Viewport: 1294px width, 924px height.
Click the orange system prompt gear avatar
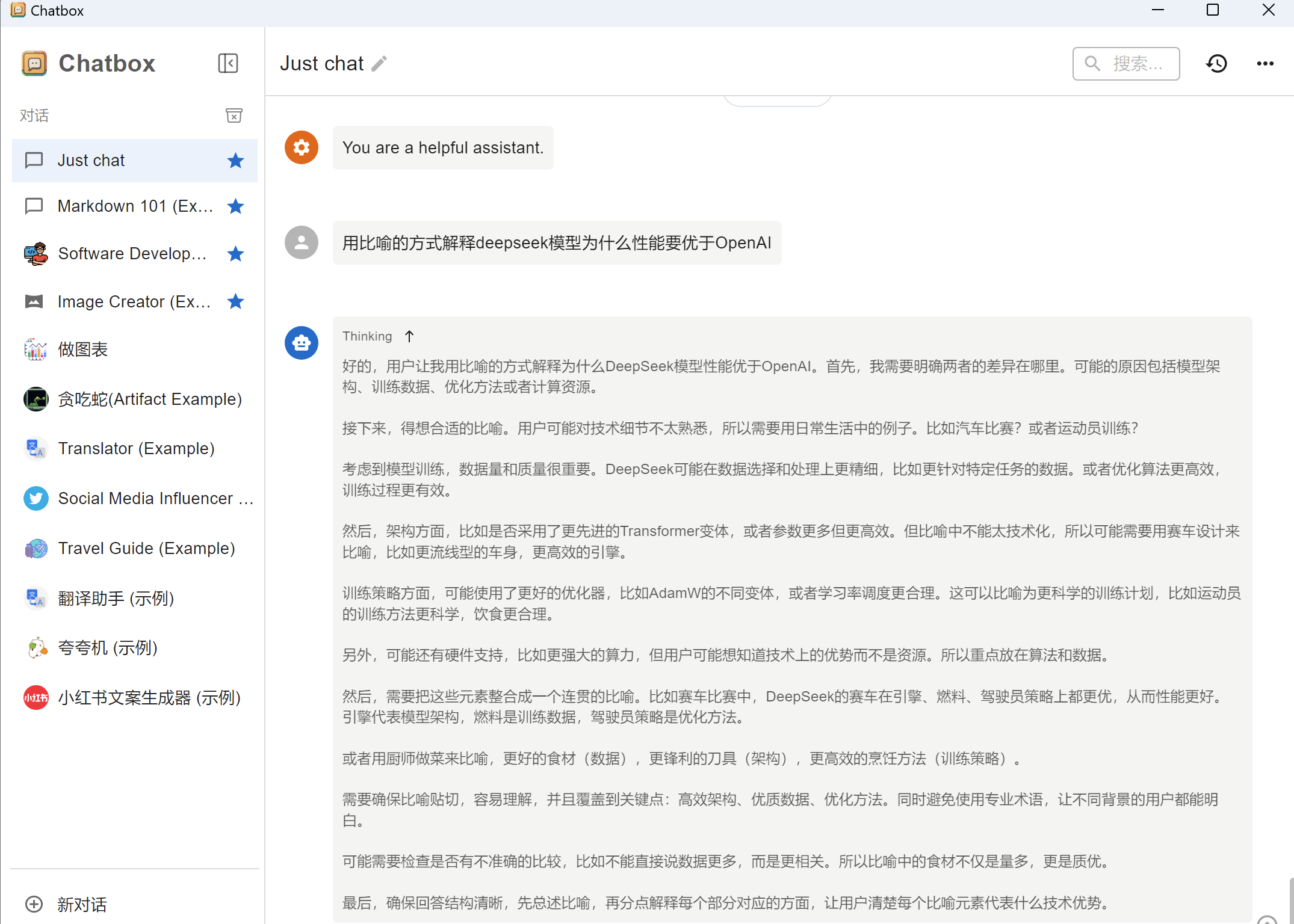pyautogui.click(x=301, y=147)
